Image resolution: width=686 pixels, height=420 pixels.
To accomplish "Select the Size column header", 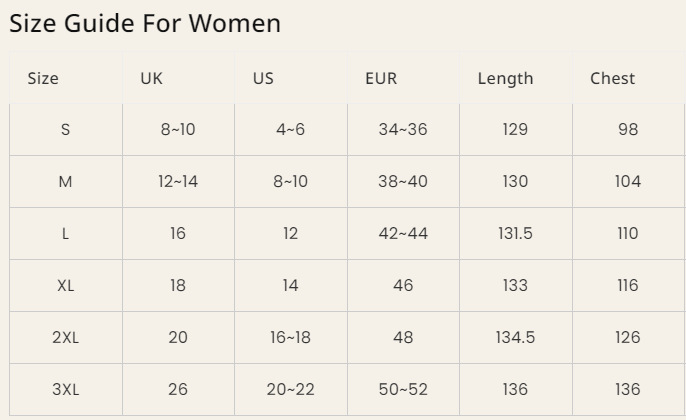I will [43, 78].
